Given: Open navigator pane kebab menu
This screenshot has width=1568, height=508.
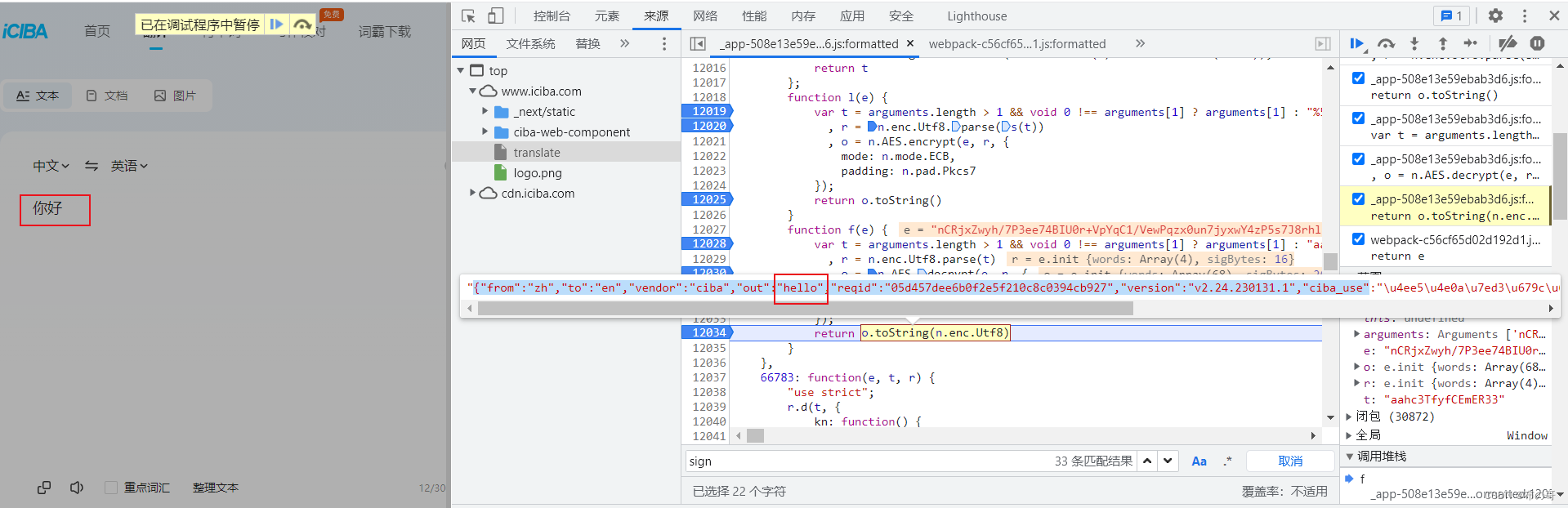Looking at the screenshot, I should click(x=664, y=43).
